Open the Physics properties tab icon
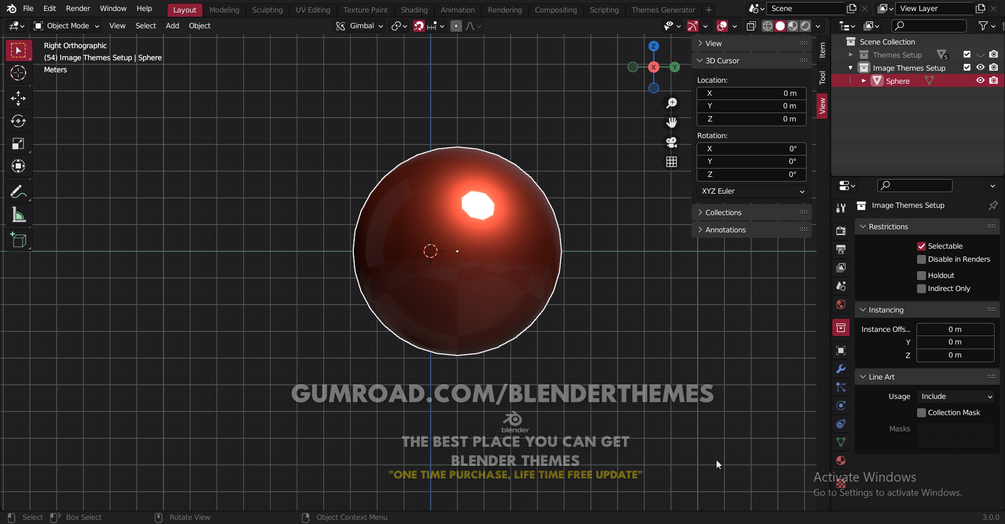Viewport: 1005px width, 524px height. [x=841, y=405]
